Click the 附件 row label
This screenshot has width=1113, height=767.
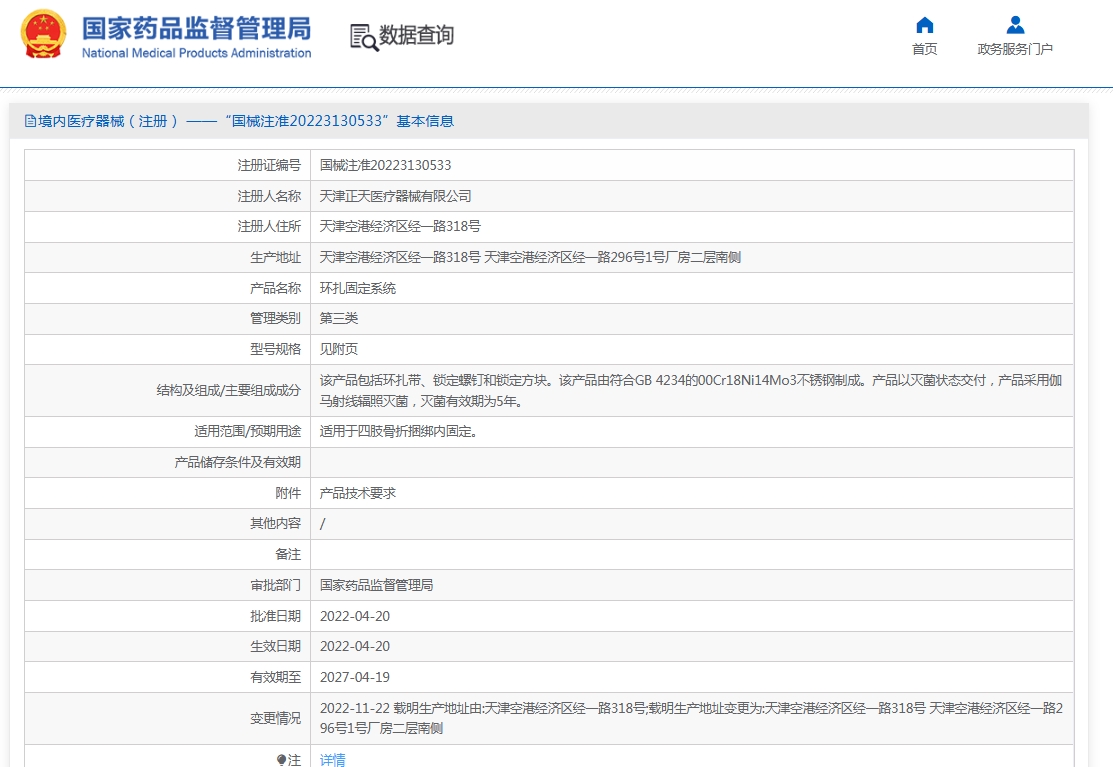click(x=288, y=493)
